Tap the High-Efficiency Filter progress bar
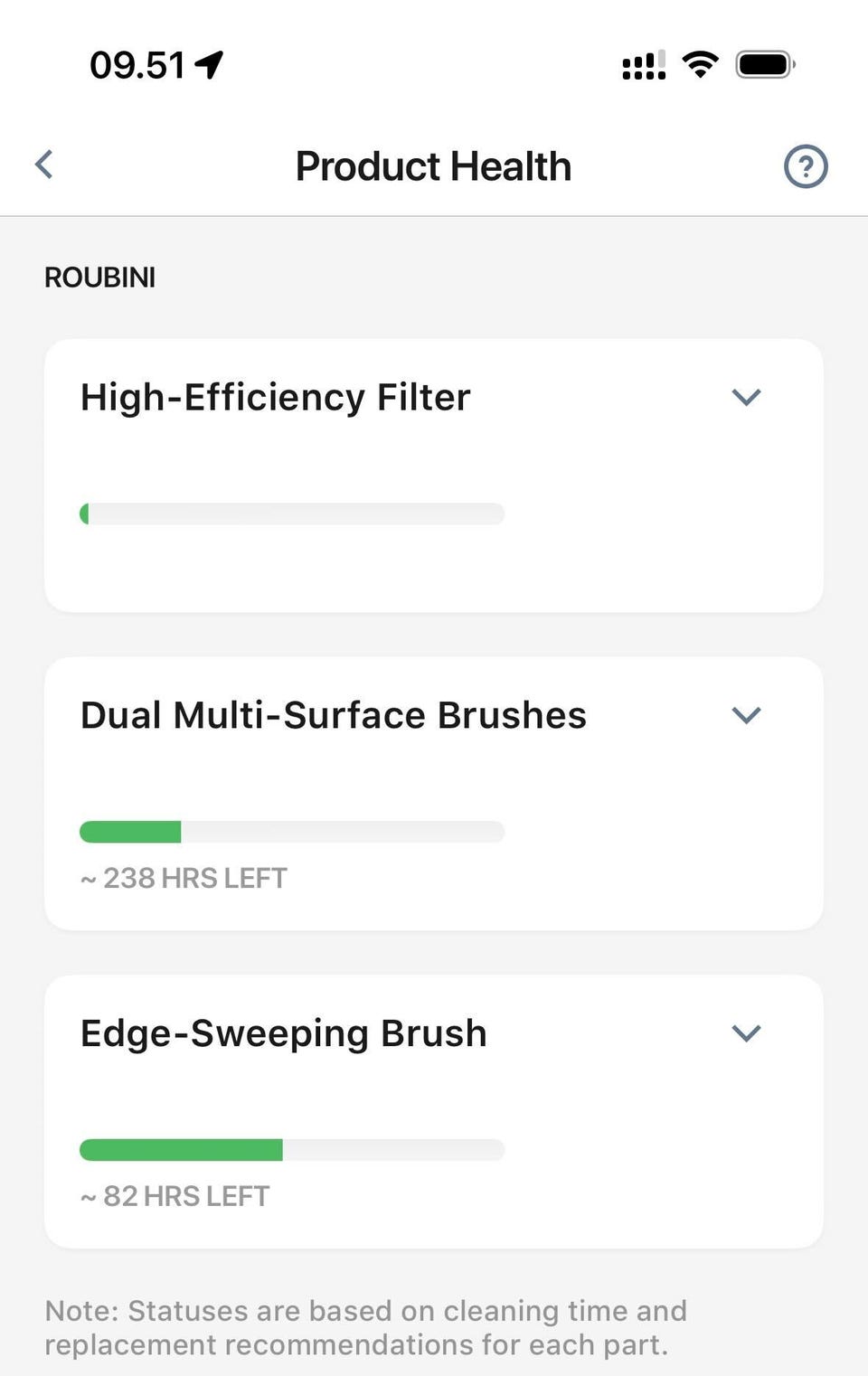The image size is (868, 1376). click(292, 514)
